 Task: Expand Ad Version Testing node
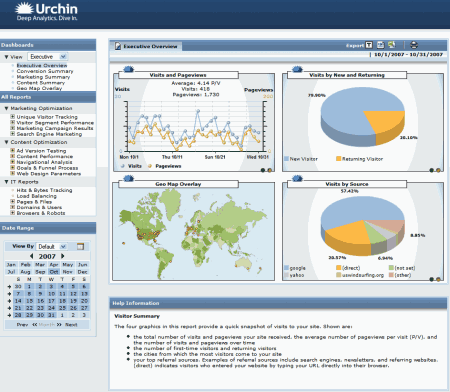tap(12, 151)
